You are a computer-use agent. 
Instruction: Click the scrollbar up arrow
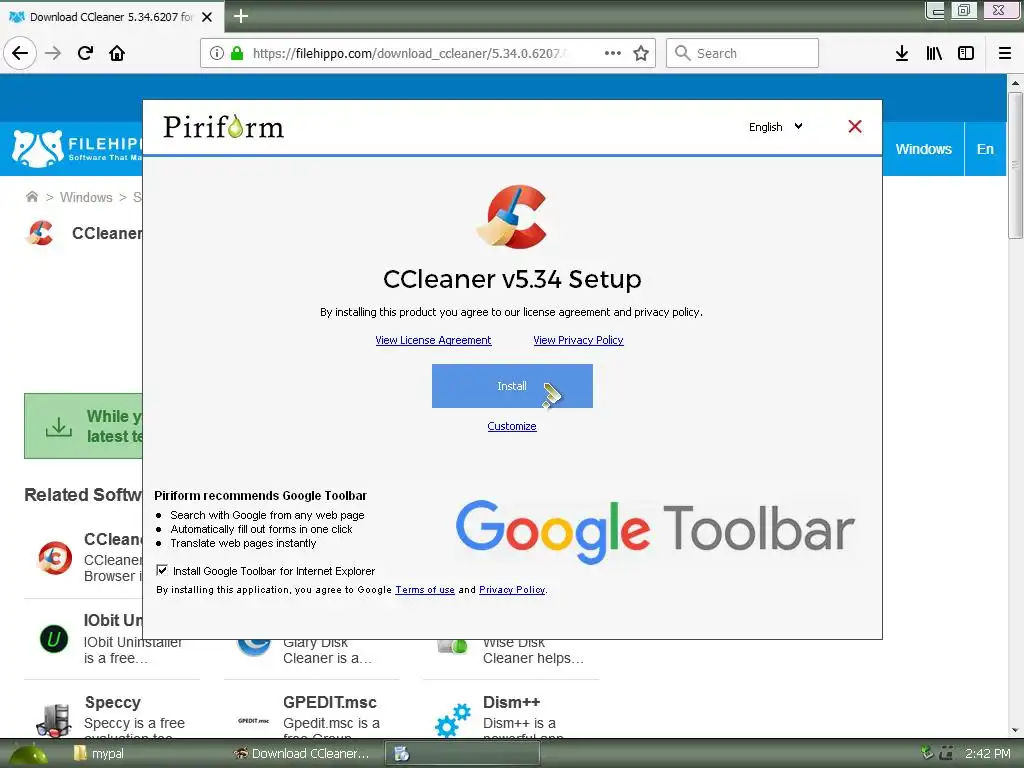[x=1015, y=84]
